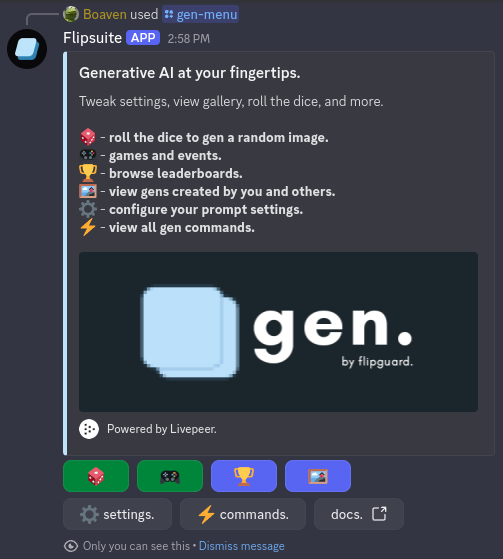Click the Boaven username in reply line
This screenshot has height=559, width=503.
(x=105, y=14)
